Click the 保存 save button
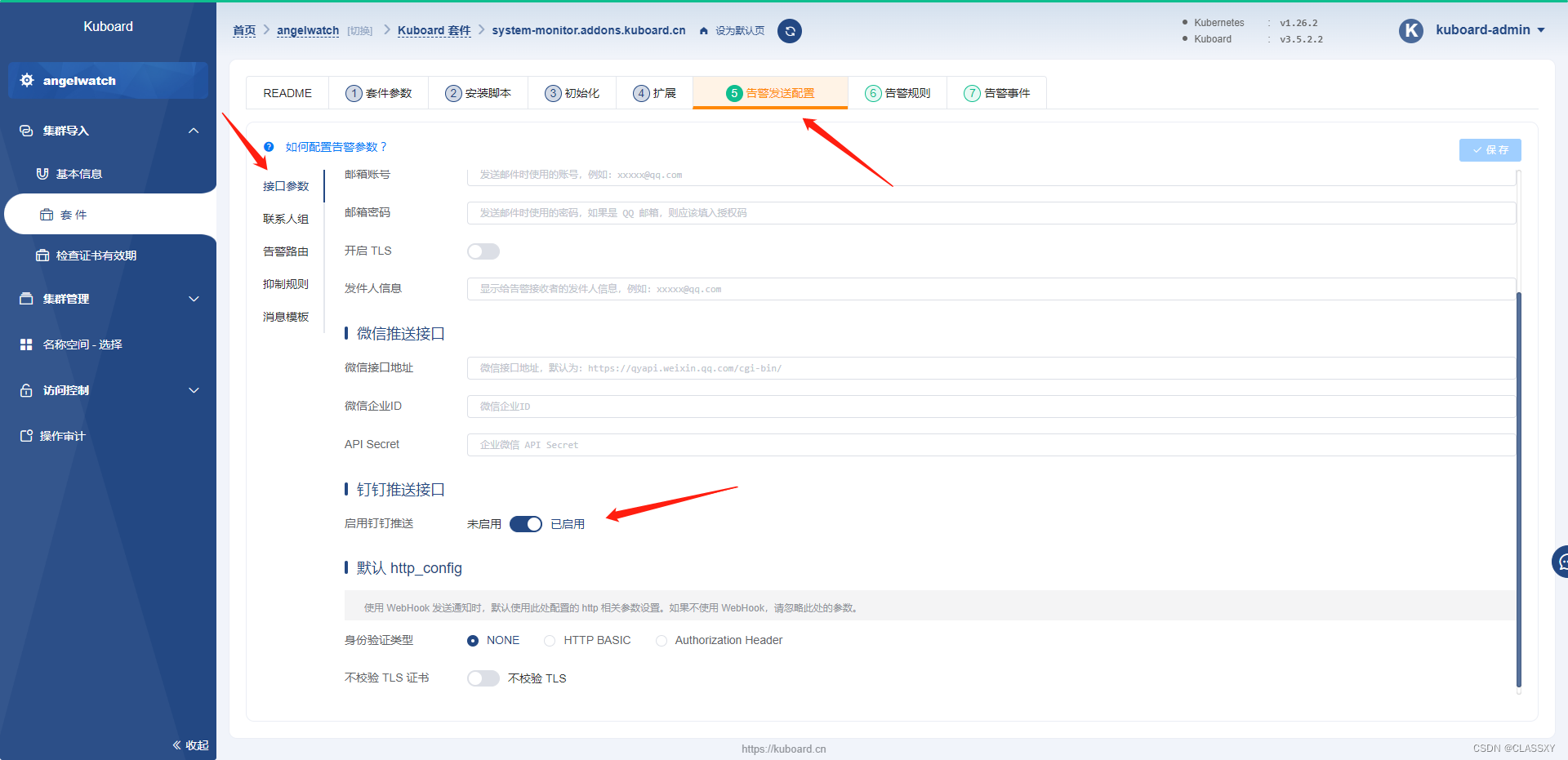Image resolution: width=1568 pixels, height=760 pixels. click(1490, 150)
